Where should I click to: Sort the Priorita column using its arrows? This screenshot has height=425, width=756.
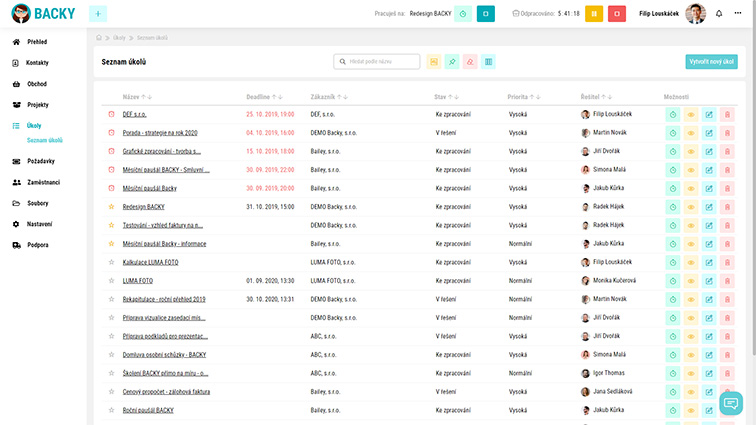(533, 97)
